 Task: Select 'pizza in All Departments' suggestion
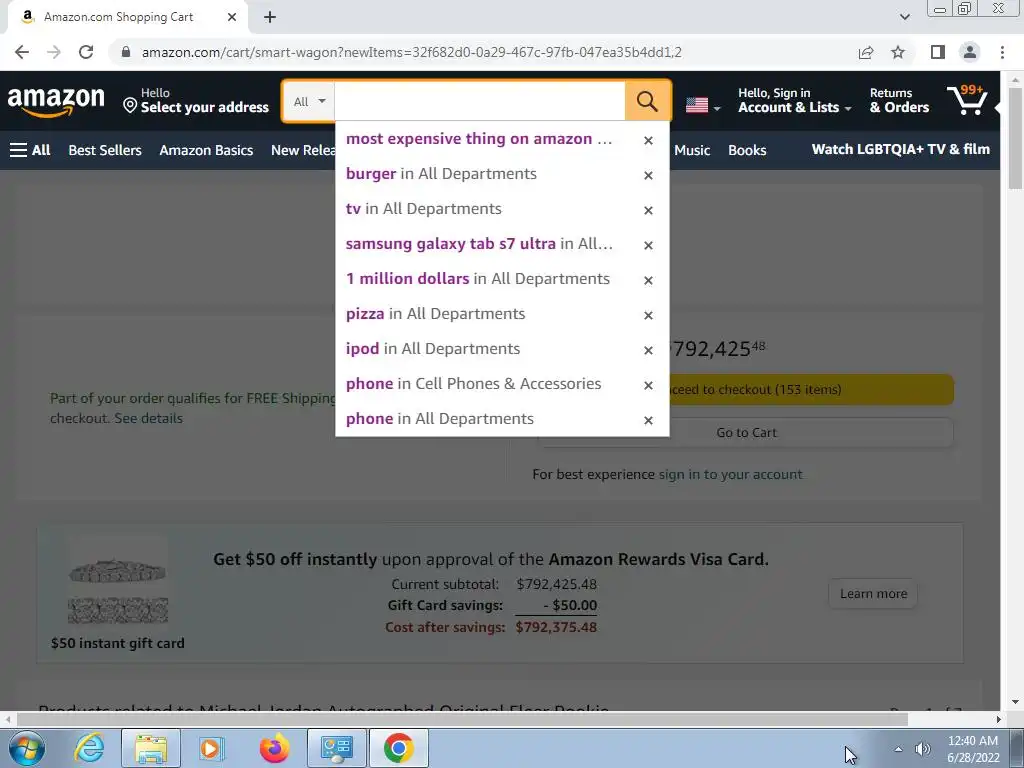(x=436, y=314)
